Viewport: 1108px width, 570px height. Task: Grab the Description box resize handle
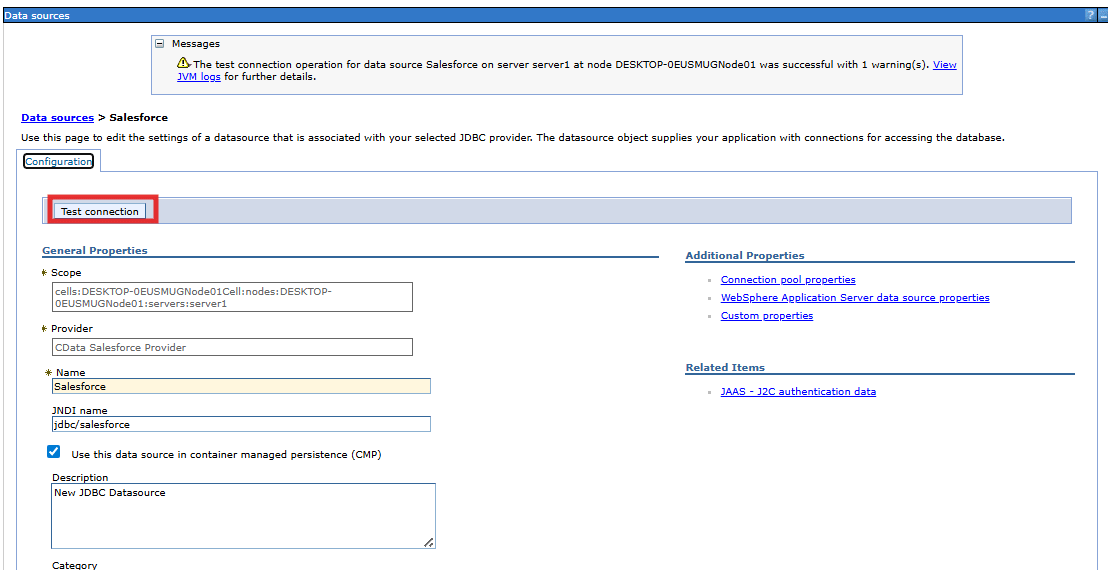coord(429,542)
